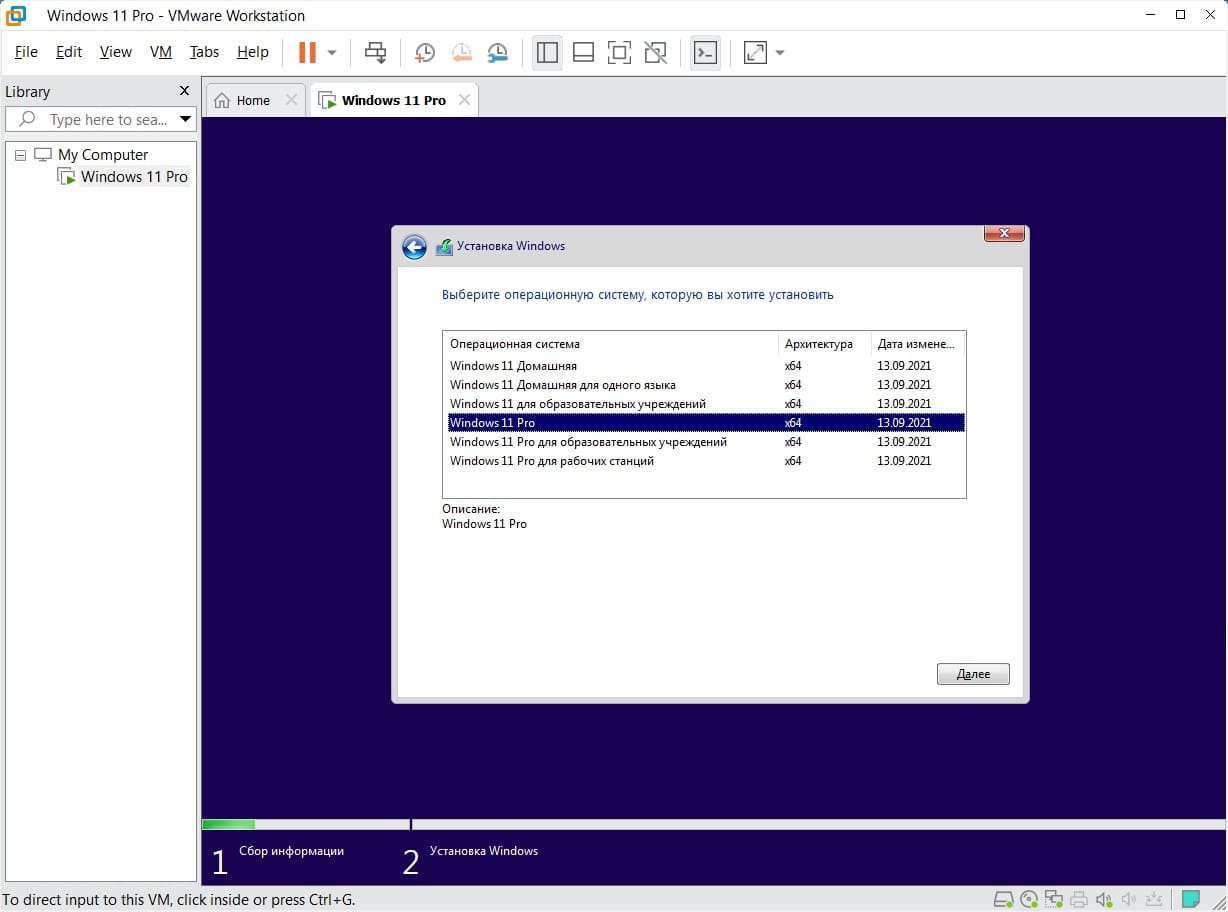Select My Computer in library
The height and width of the screenshot is (912, 1228).
tap(103, 155)
